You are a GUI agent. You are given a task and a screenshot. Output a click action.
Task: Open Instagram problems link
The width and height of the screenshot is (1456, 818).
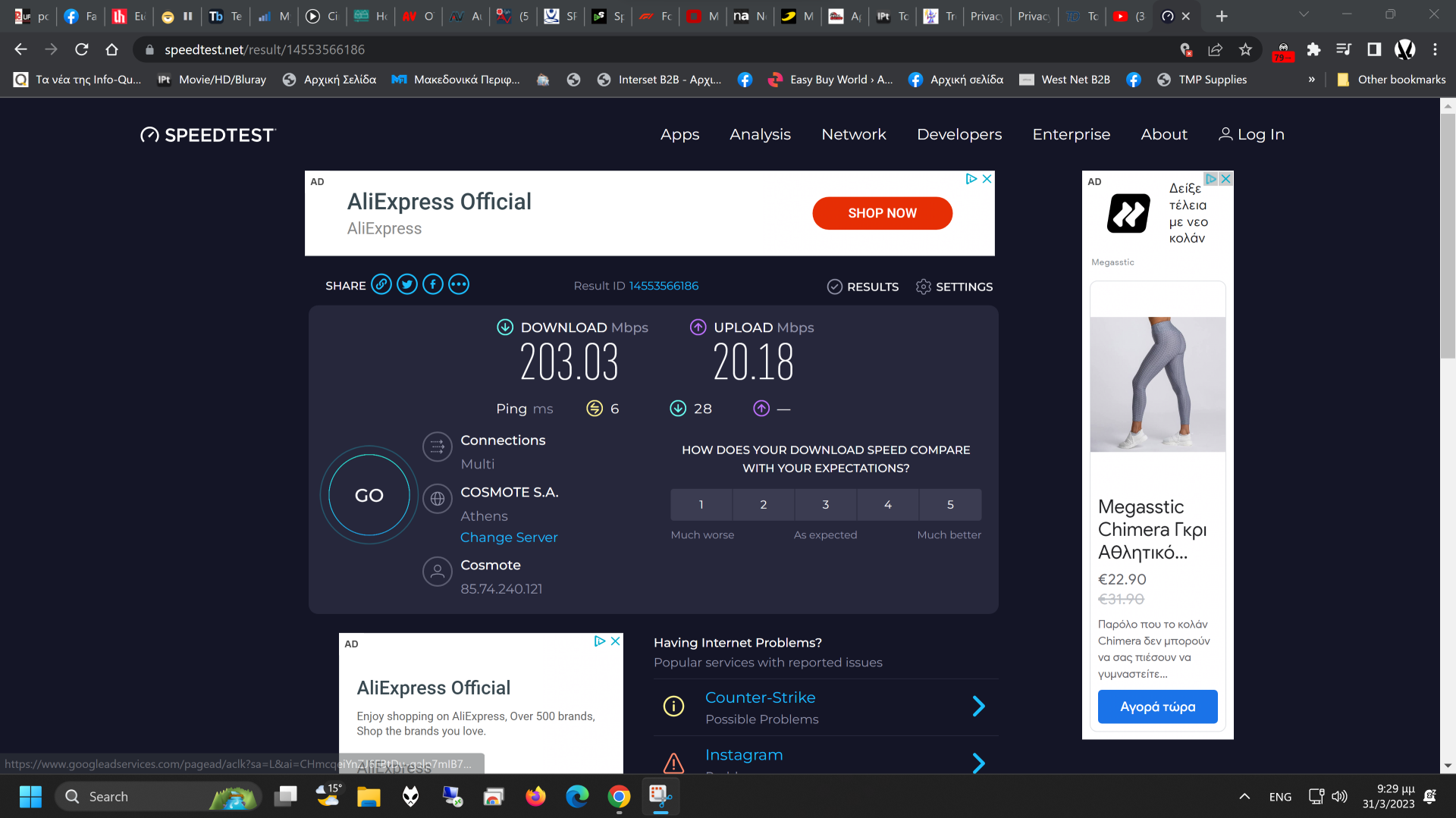coord(743,755)
